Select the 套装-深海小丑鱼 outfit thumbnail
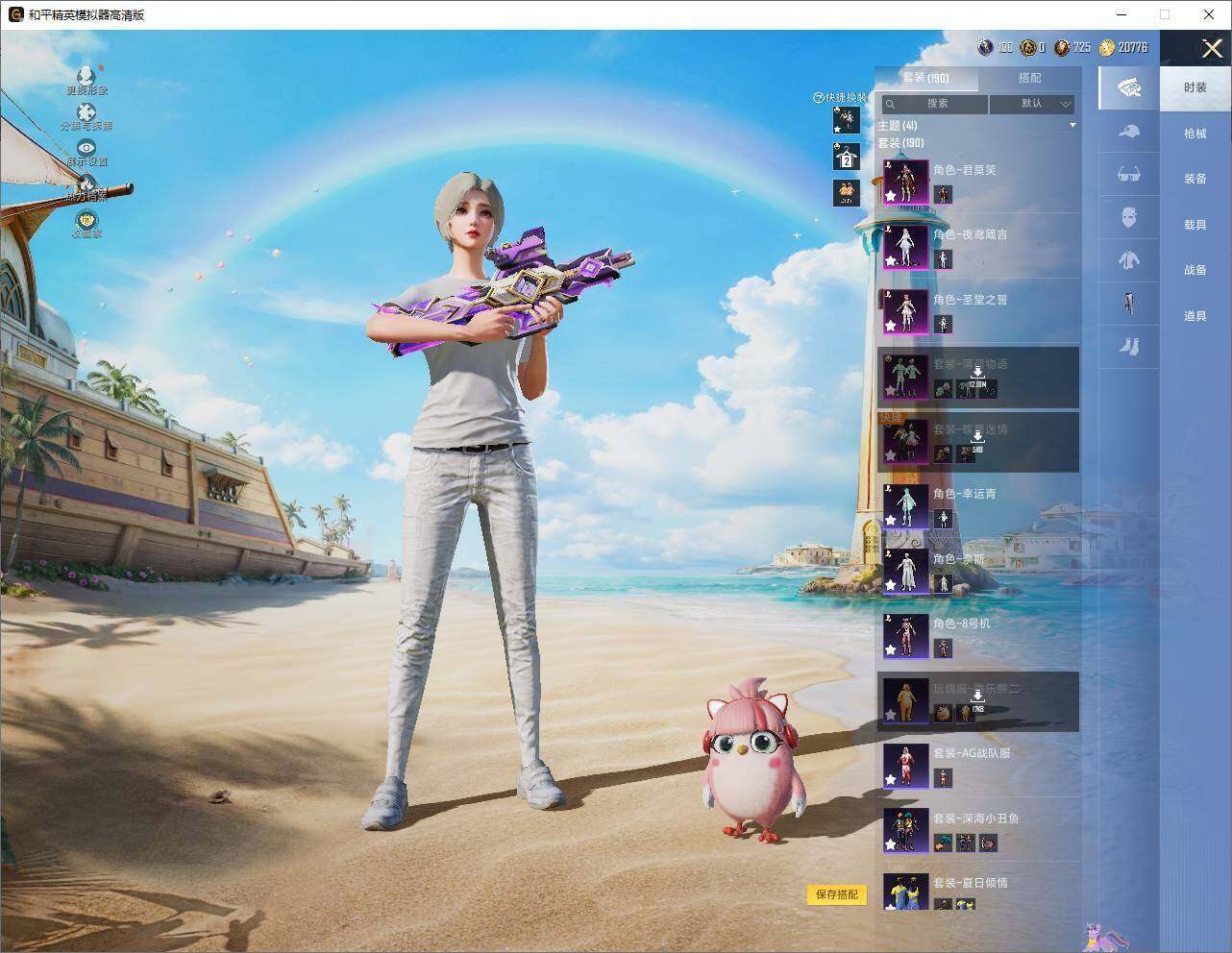This screenshot has height=953, width=1232. tap(906, 832)
